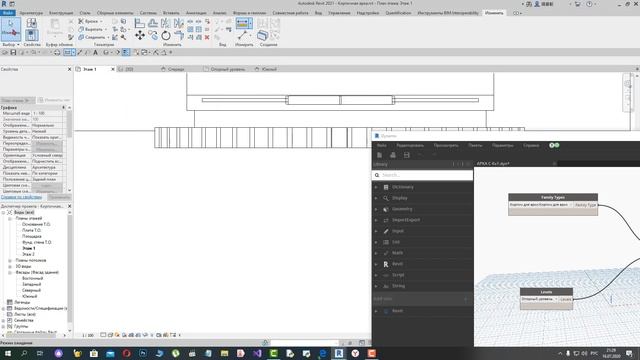The height and width of the screenshot is (360, 640).
Task: Click the view scale 1:100 in view bar
Action: (x=88, y=335)
